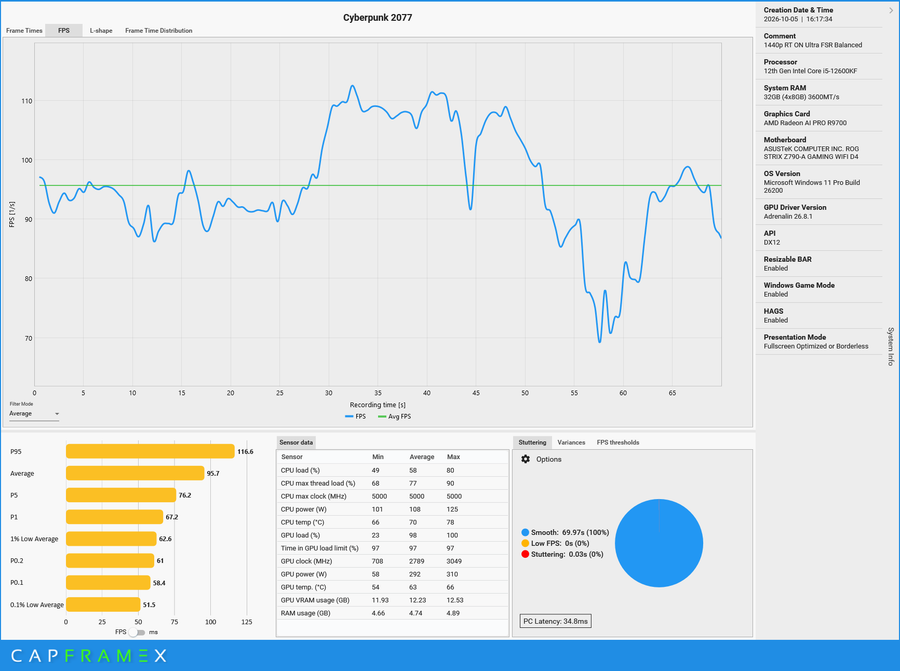Click the Average column header in sensor table

pos(421,457)
